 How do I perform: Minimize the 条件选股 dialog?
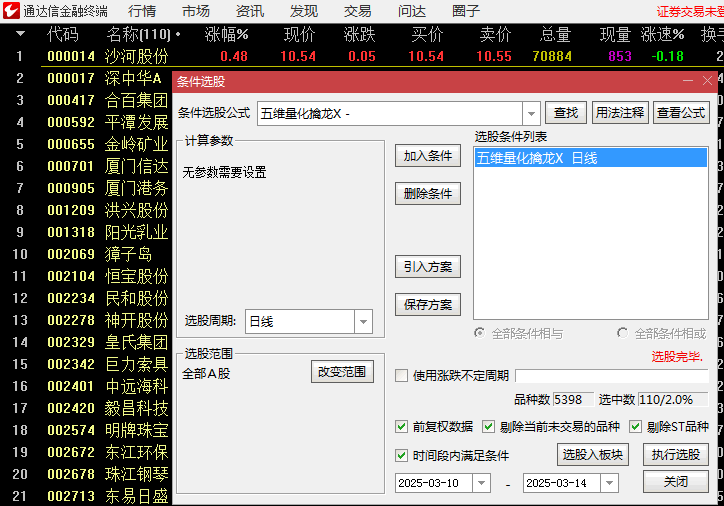click(688, 81)
